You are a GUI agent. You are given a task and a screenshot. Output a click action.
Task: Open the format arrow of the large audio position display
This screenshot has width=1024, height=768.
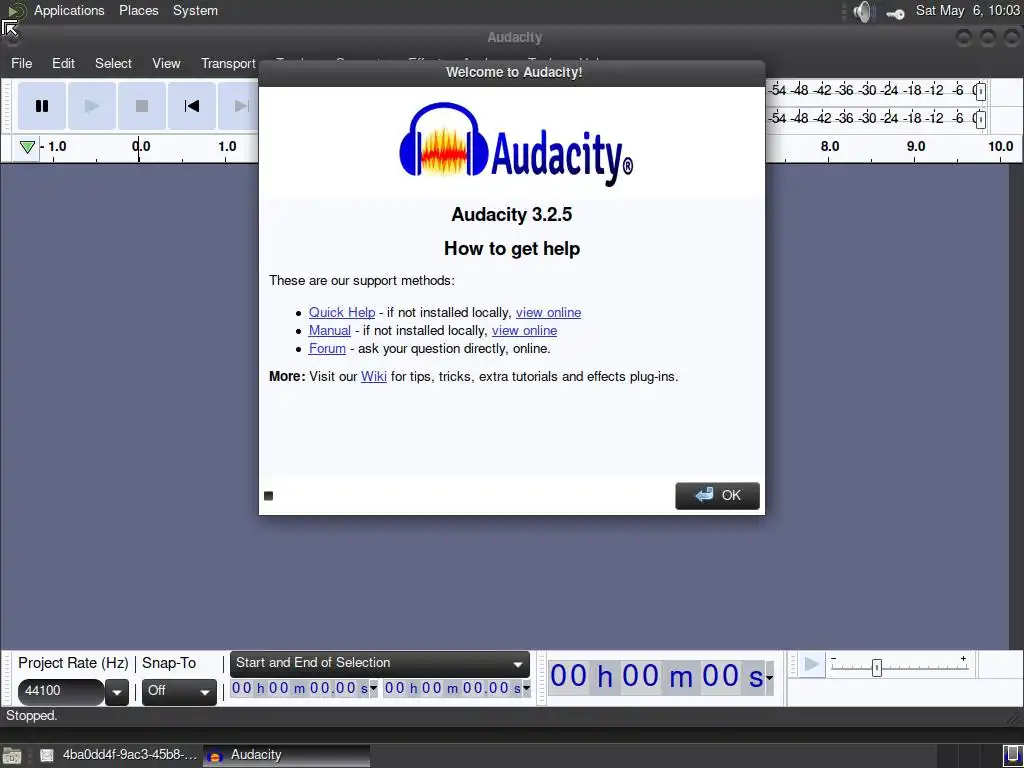tap(769, 677)
